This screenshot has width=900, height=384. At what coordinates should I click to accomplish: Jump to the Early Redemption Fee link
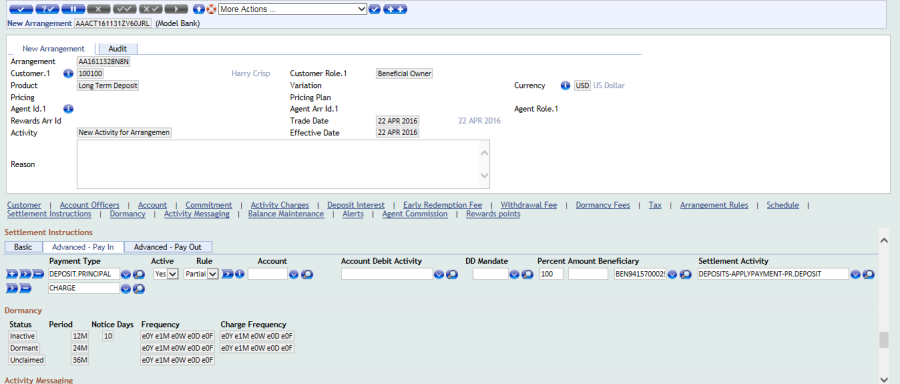[443, 205]
